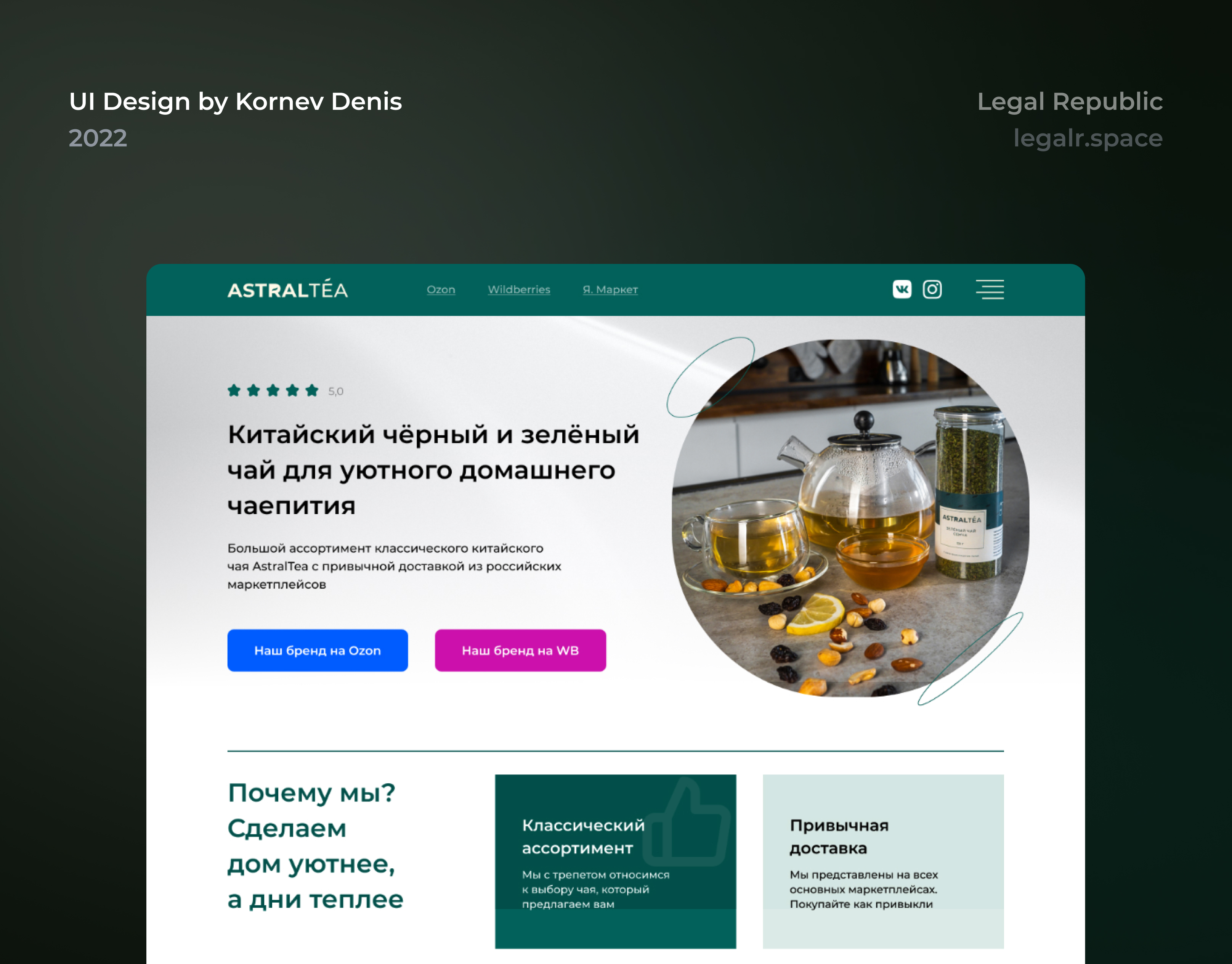Viewport: 1232px width, 964px height.
Task: Open the Я. Маркет navigation link
Action: pos(610,289)
